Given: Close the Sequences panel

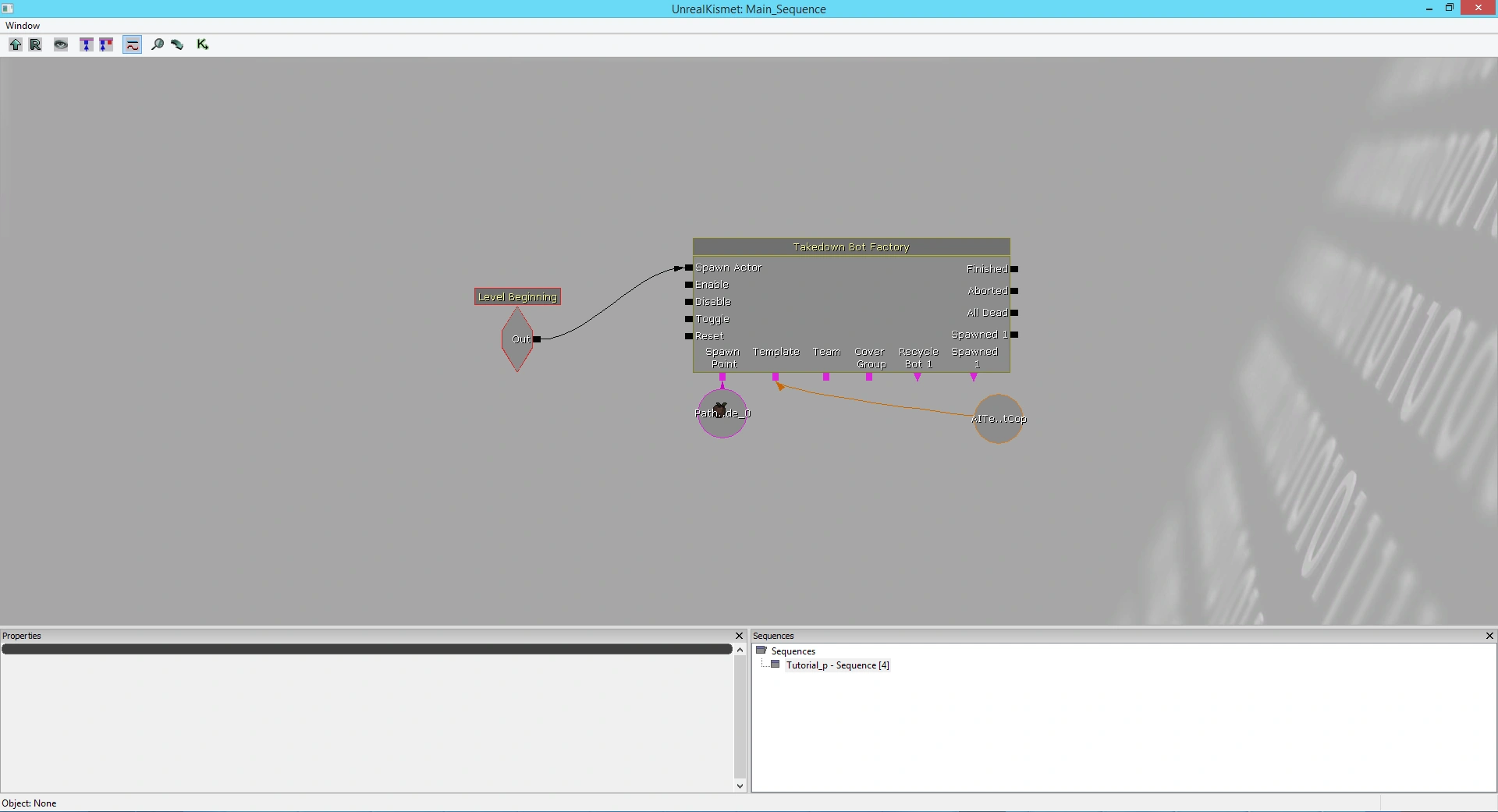Looking at the screenshot, I should 1489,636.
